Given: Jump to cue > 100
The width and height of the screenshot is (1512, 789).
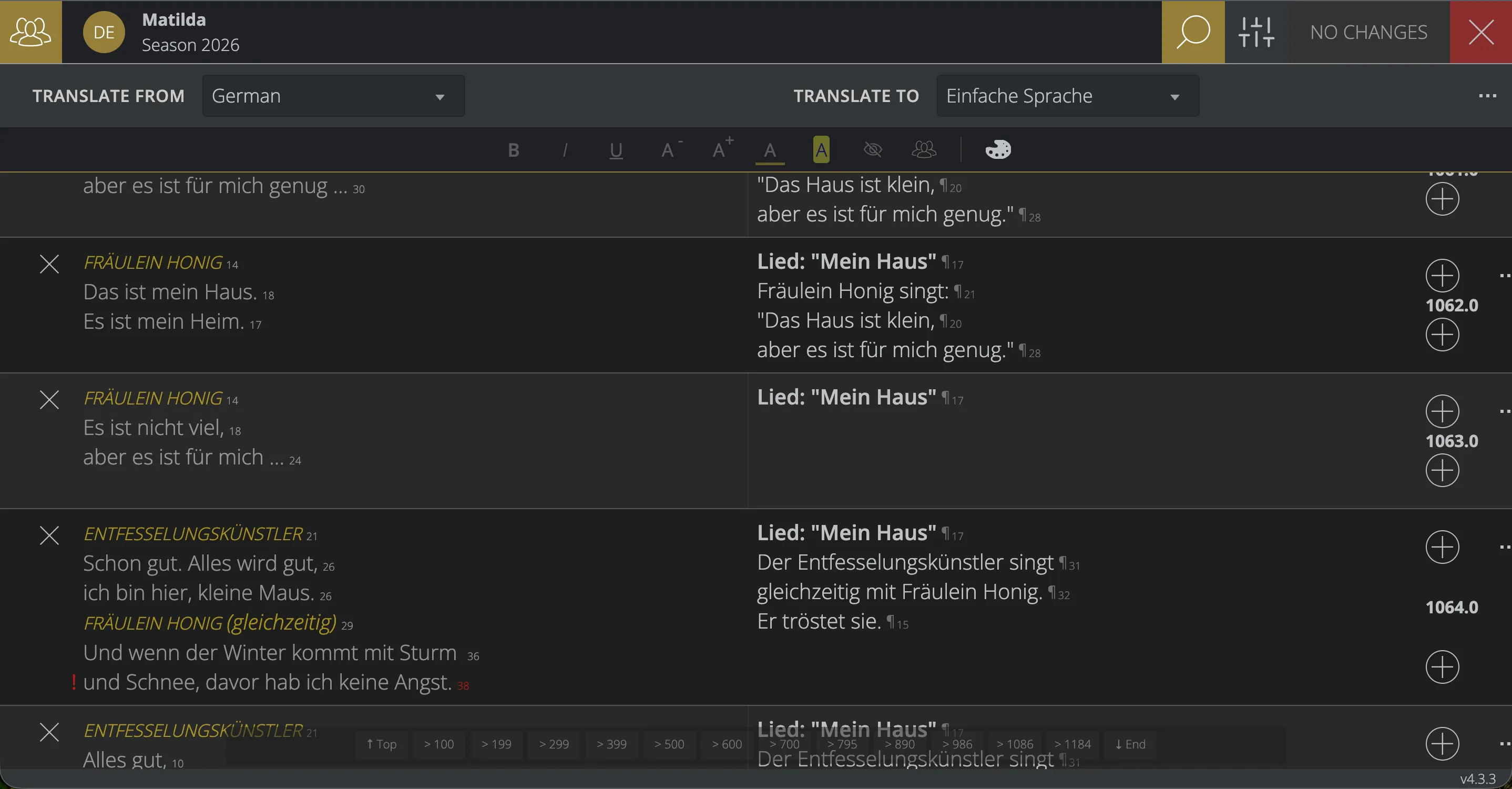Looking at the screenshot, I should click(x=438, y=744).
